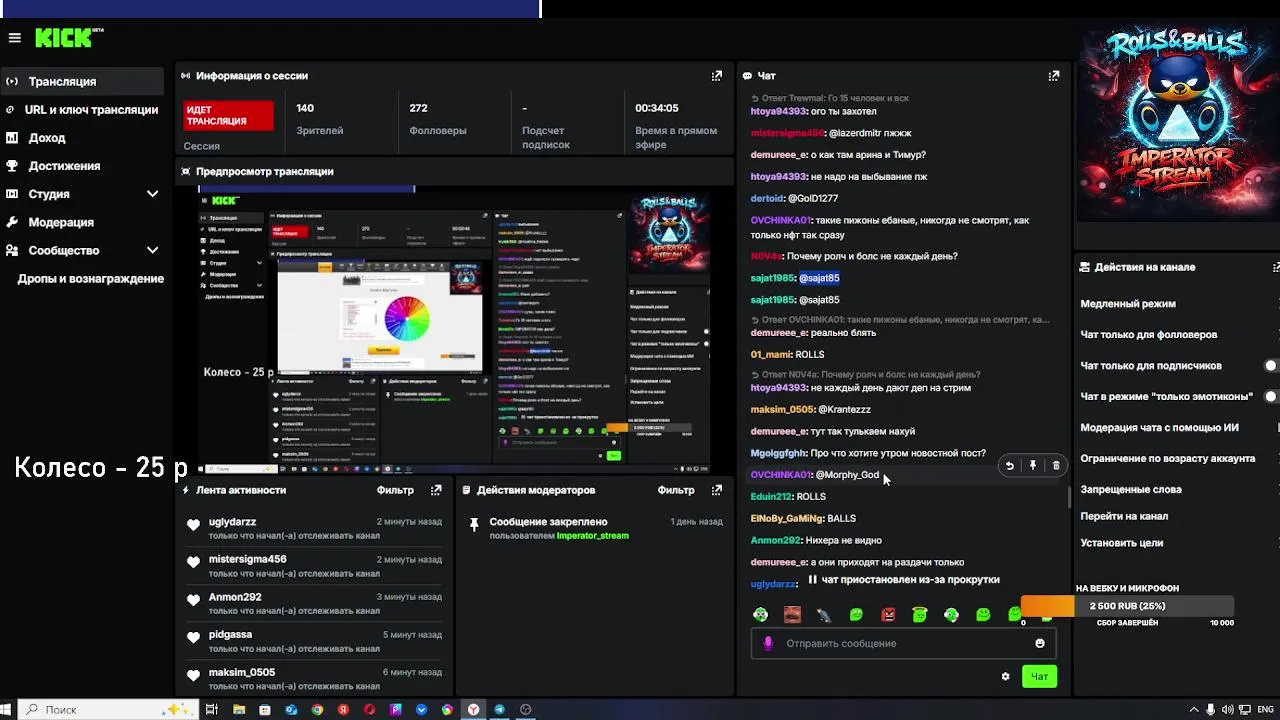Screen dimensions: 1280x720
Task: Click the purple microphone icon in chat input
Action: (768, 643)
